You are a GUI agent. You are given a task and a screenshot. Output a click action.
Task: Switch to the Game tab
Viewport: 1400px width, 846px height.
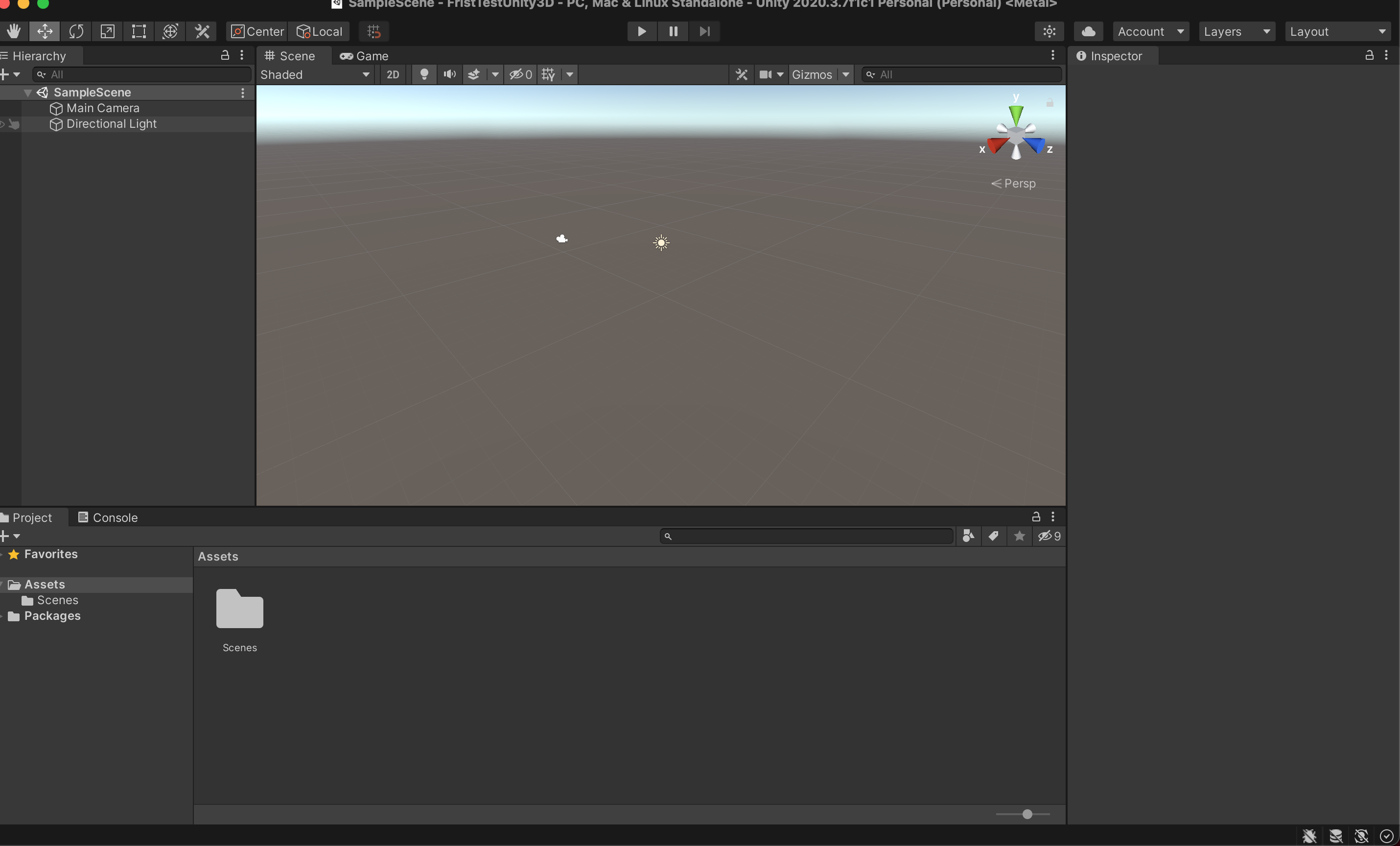click(364, 56)
